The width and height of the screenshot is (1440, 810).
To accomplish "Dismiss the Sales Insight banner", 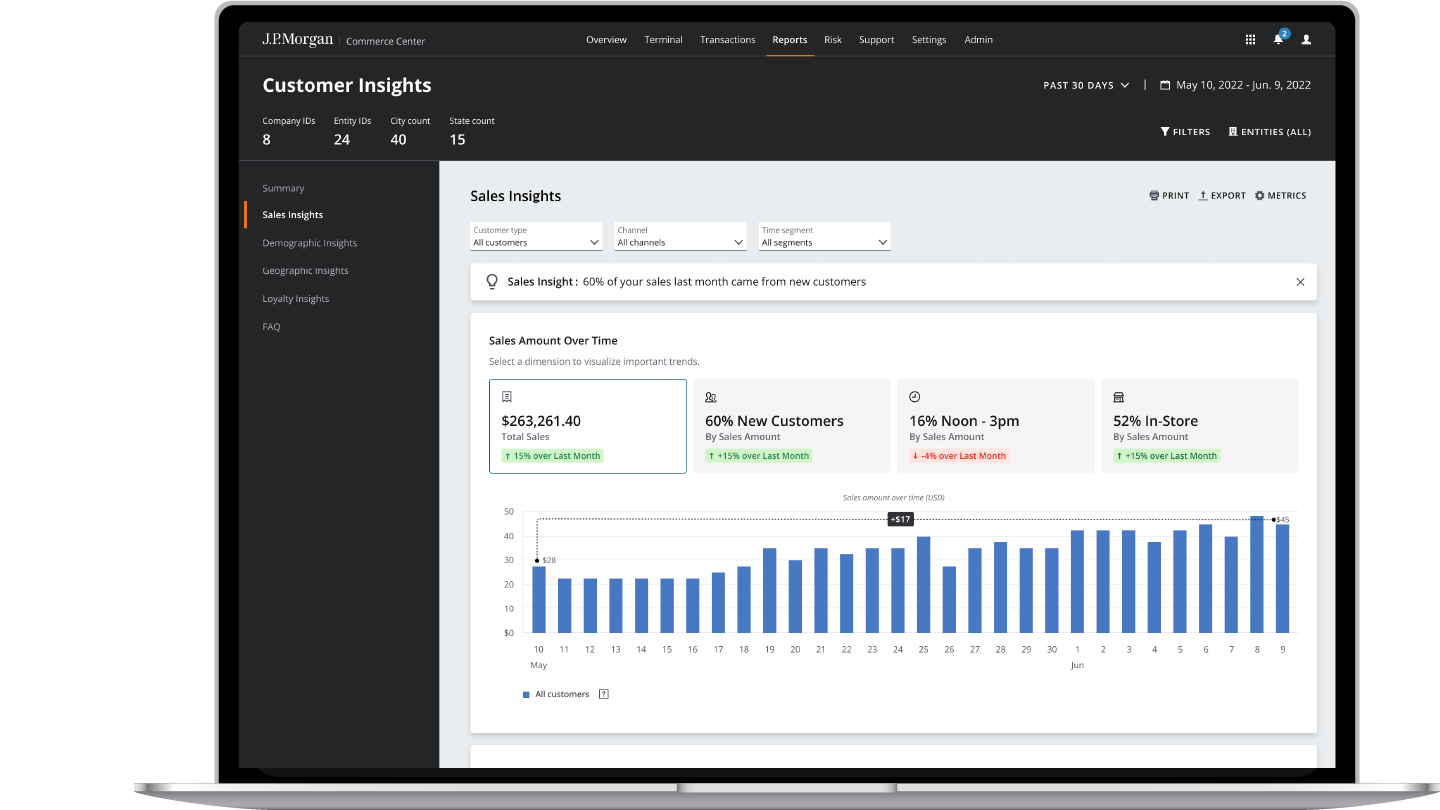I will point(1300,282).
